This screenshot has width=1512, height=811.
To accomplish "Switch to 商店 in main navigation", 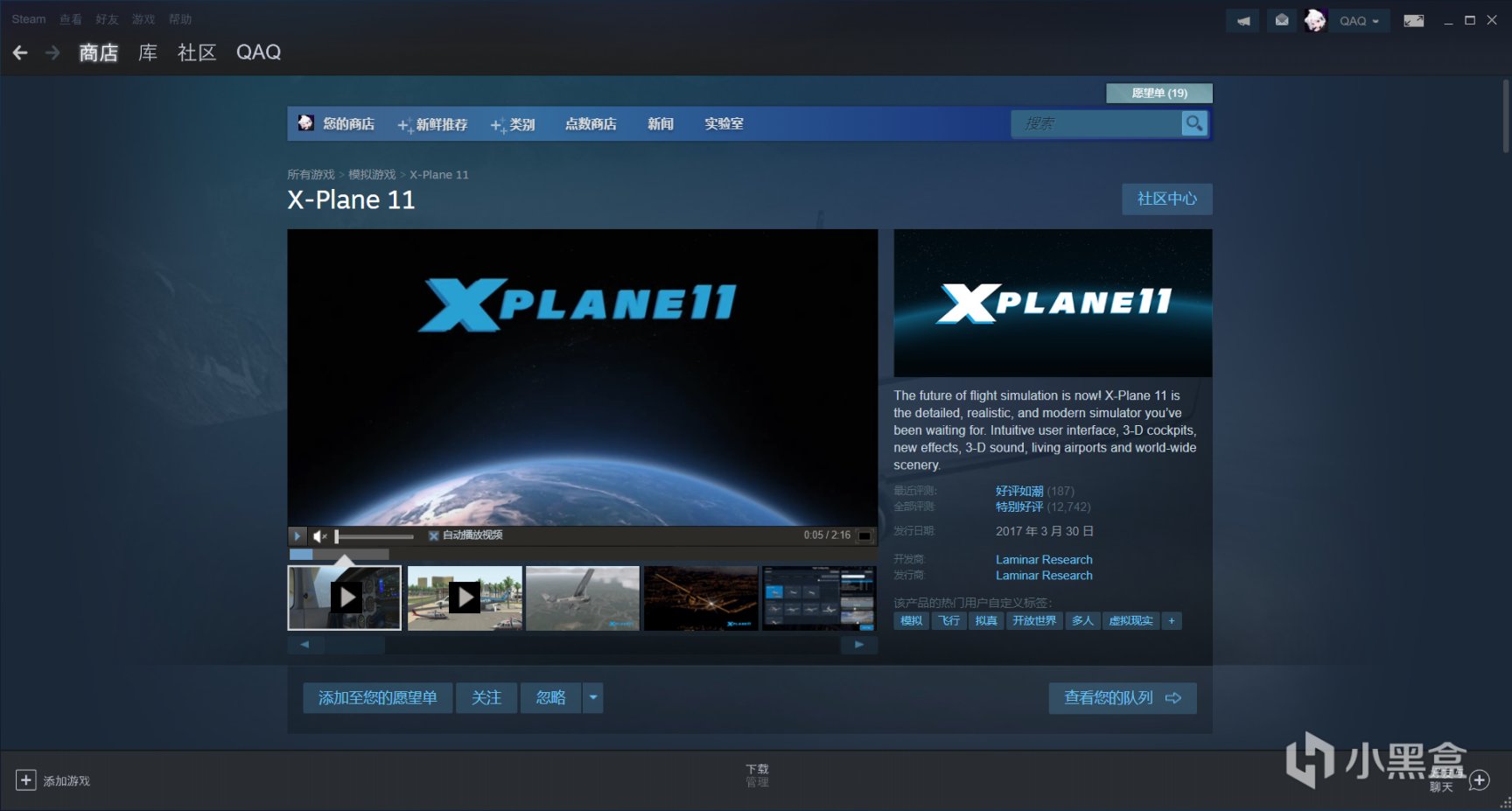I will (98, 52).
